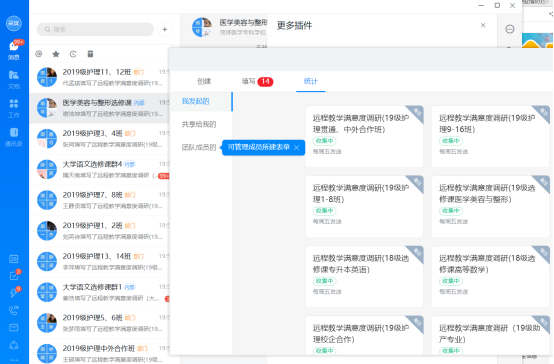Click the circled minus icon at top right
554x364 pixels.
point(509,29)
